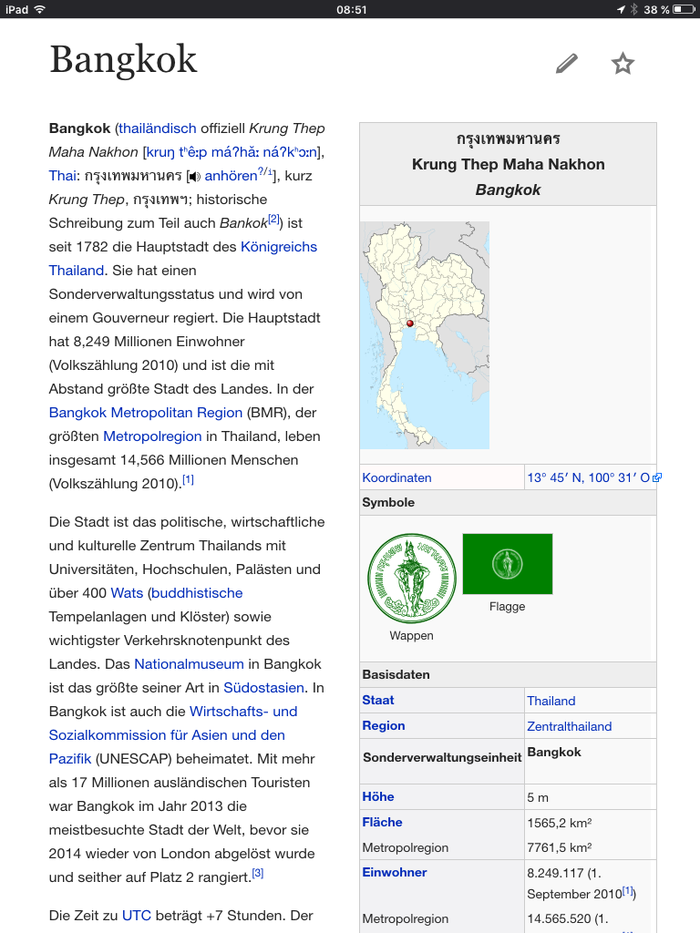Tap the star watchlist icon
Image resolution: width=700 pixels, height=933 pixels.
click(623, 63)
